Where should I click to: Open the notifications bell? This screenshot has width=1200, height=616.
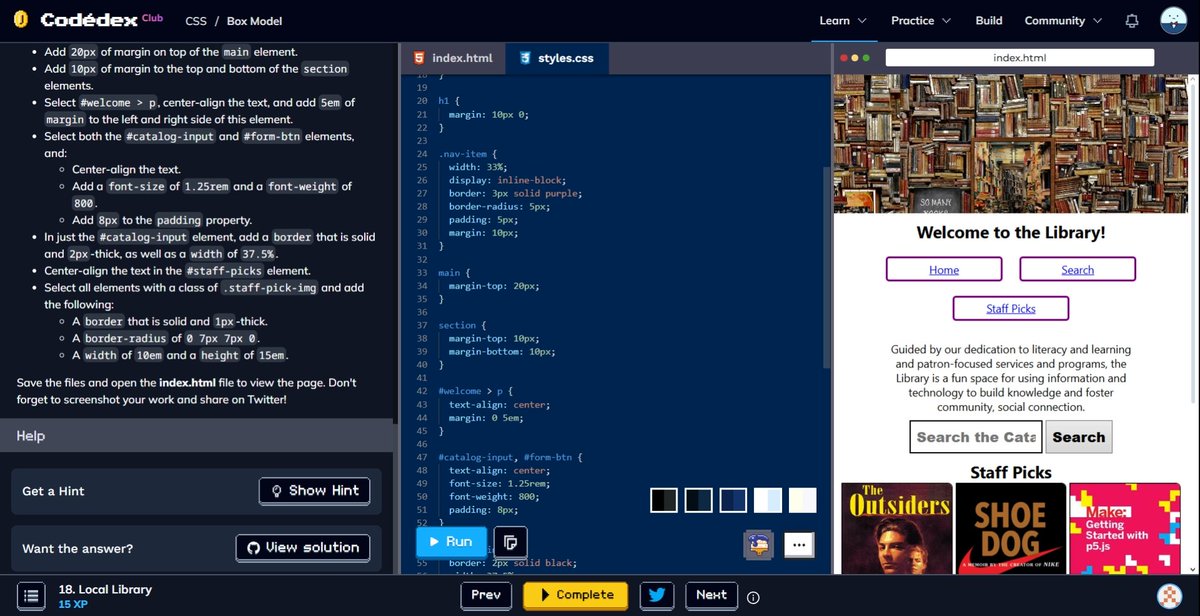coord(1132,21)
